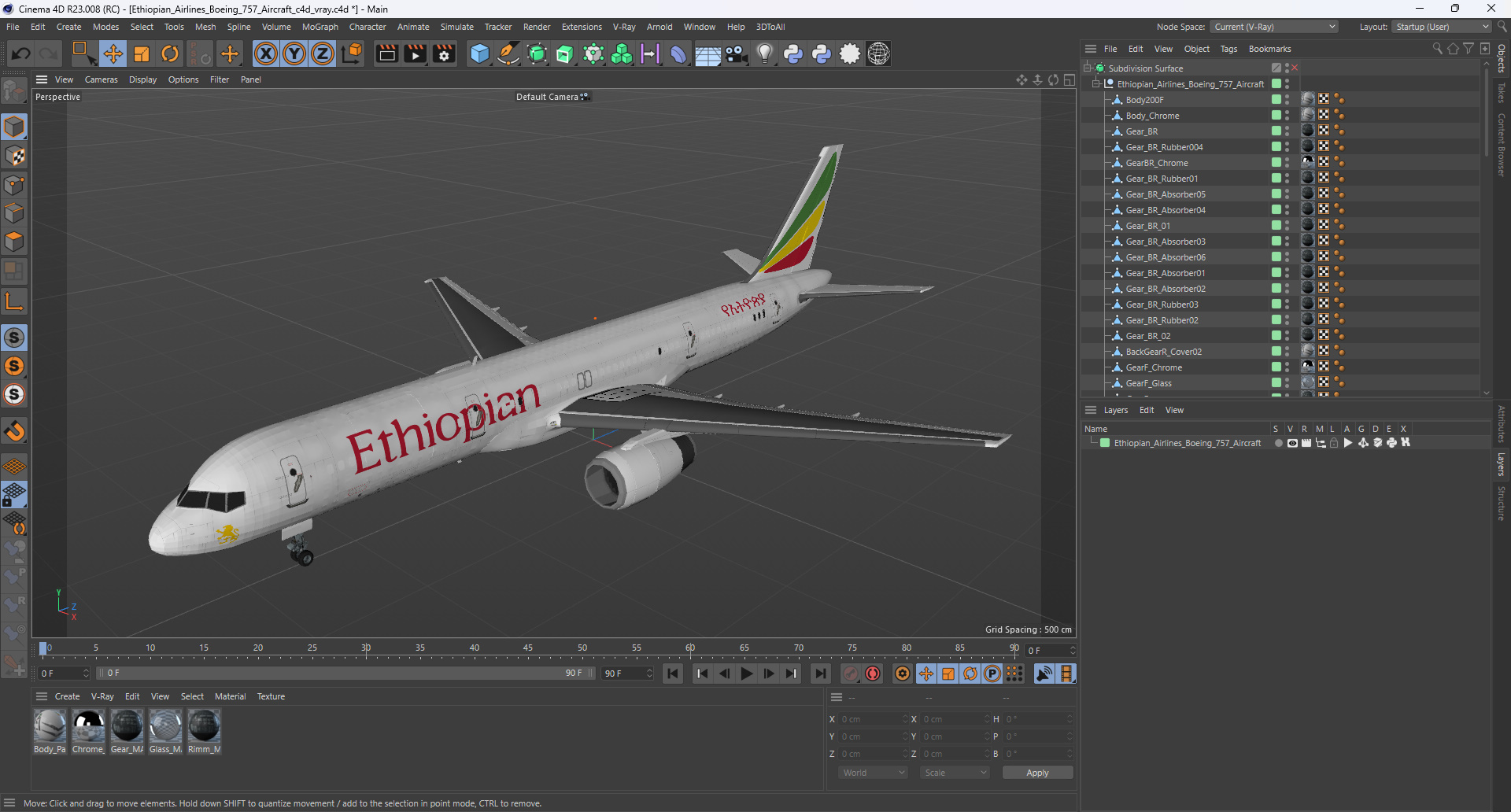Select the Glass_M material swatch
Image resolution: width=1511 pixels, height=812 pixels.
(165, 732)
